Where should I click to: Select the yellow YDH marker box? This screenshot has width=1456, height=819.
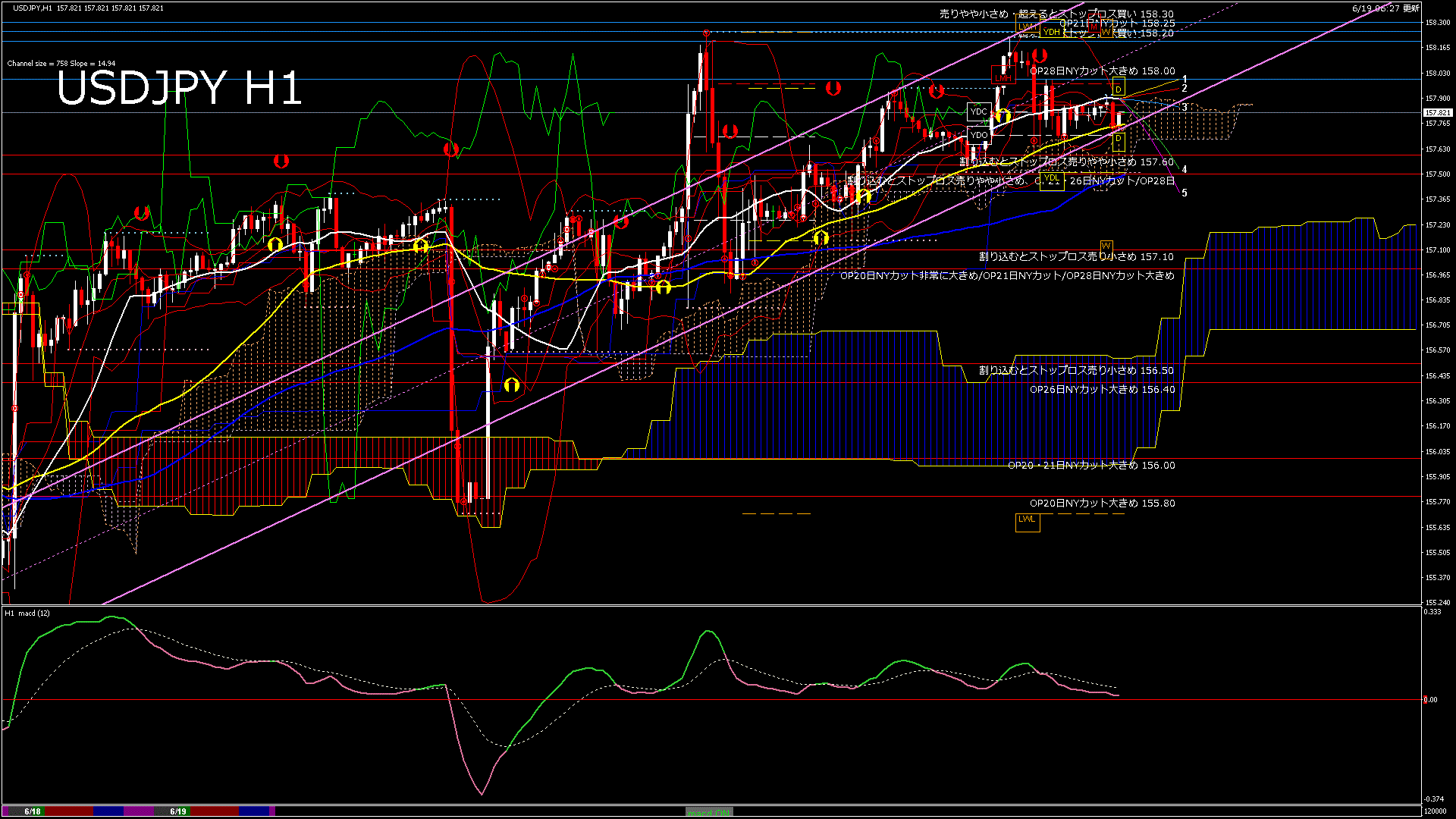coord(1050,32)
